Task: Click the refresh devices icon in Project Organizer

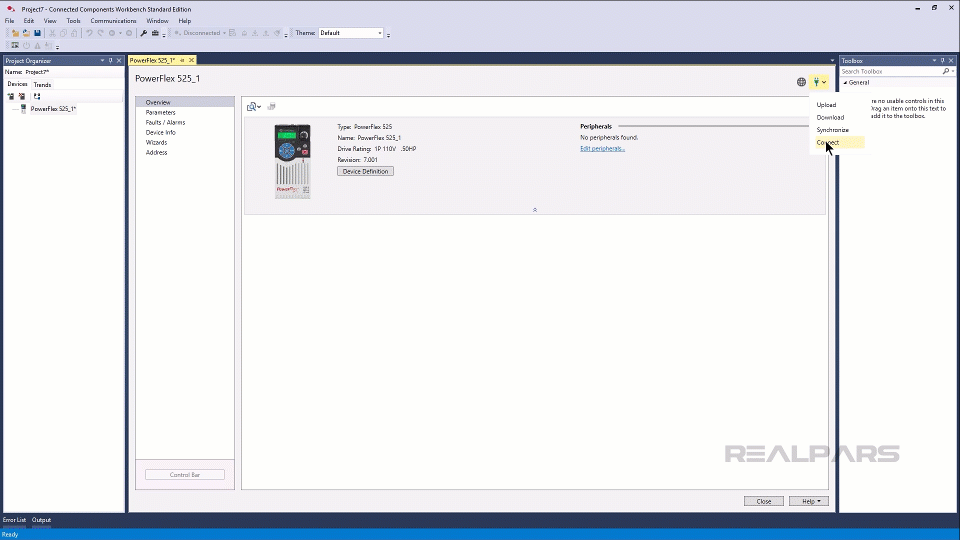Action: [x=37, y=97]
